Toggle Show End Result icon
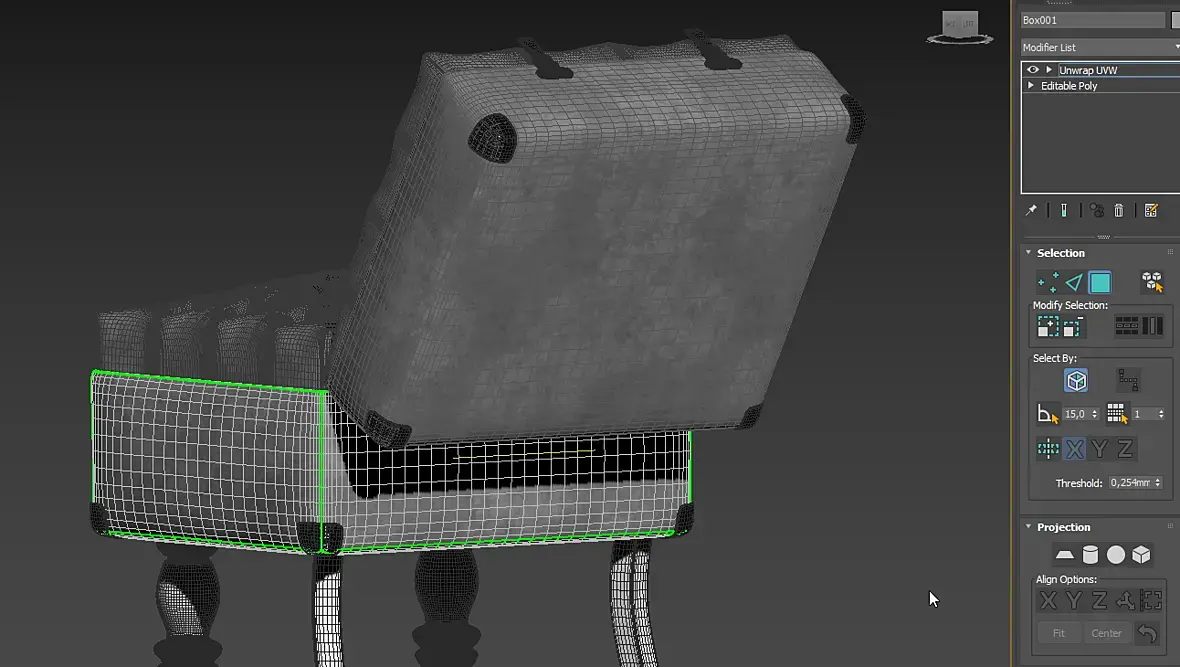 [1063, 210]
